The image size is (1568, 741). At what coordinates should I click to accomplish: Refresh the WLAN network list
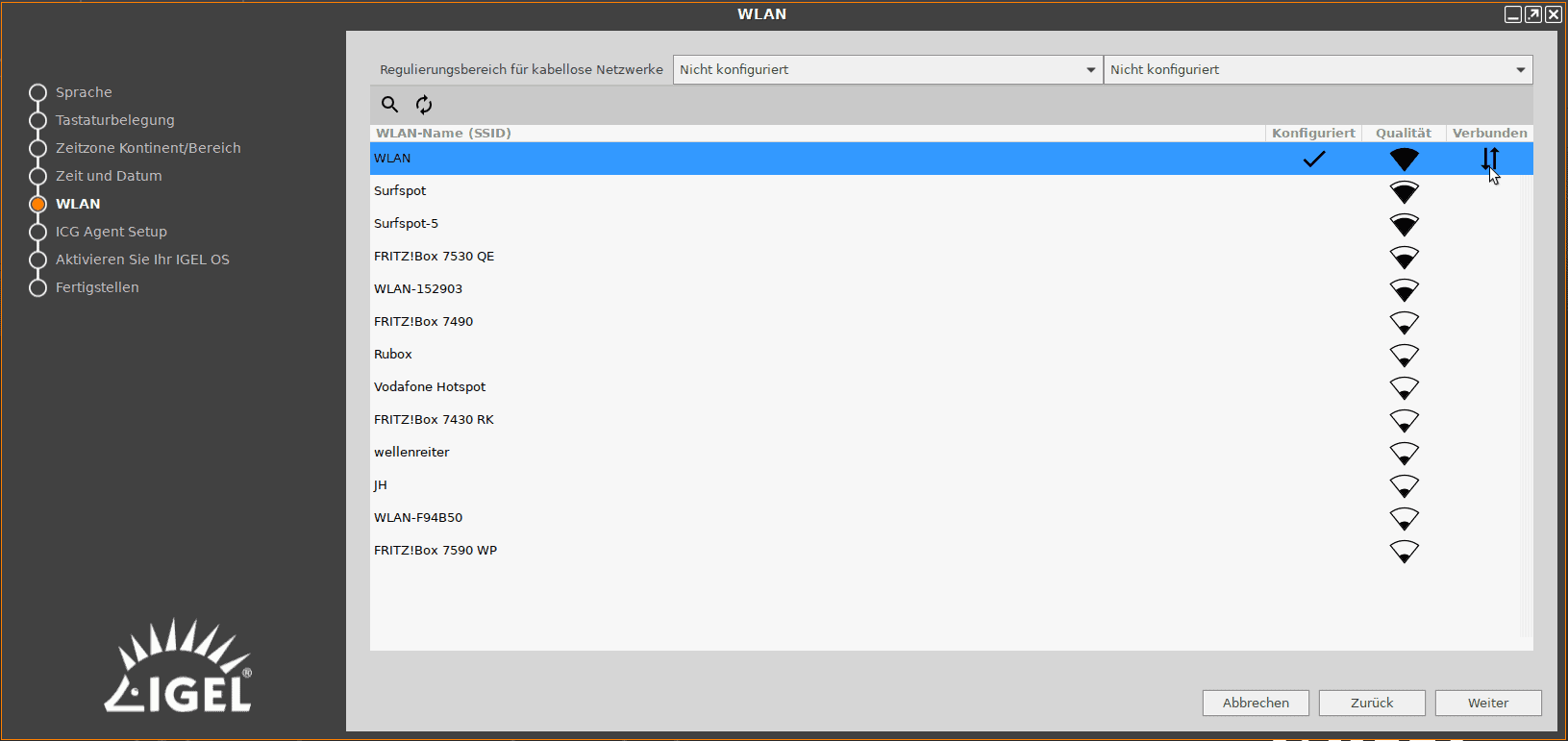pyautogui.click(x=424, y=105)
